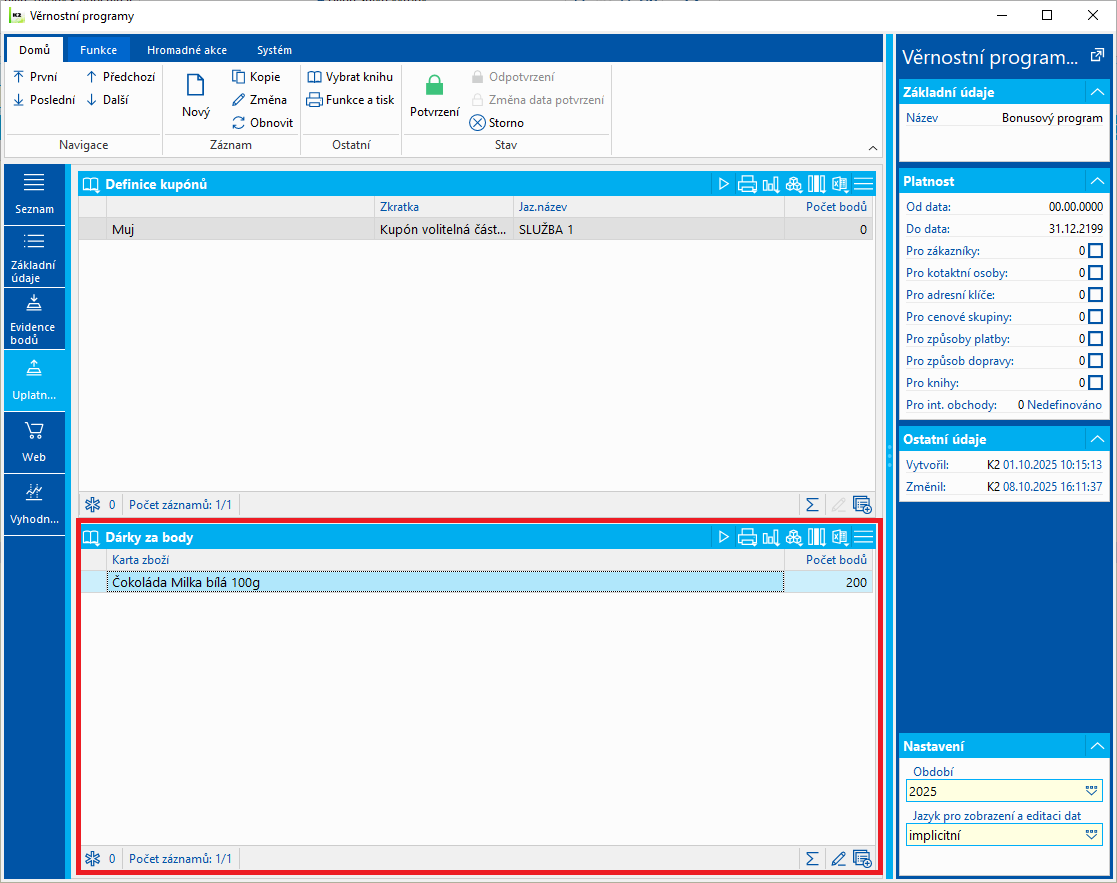Toggle Pro cenové skupiny checkbox

click(x=1096, y=317)
